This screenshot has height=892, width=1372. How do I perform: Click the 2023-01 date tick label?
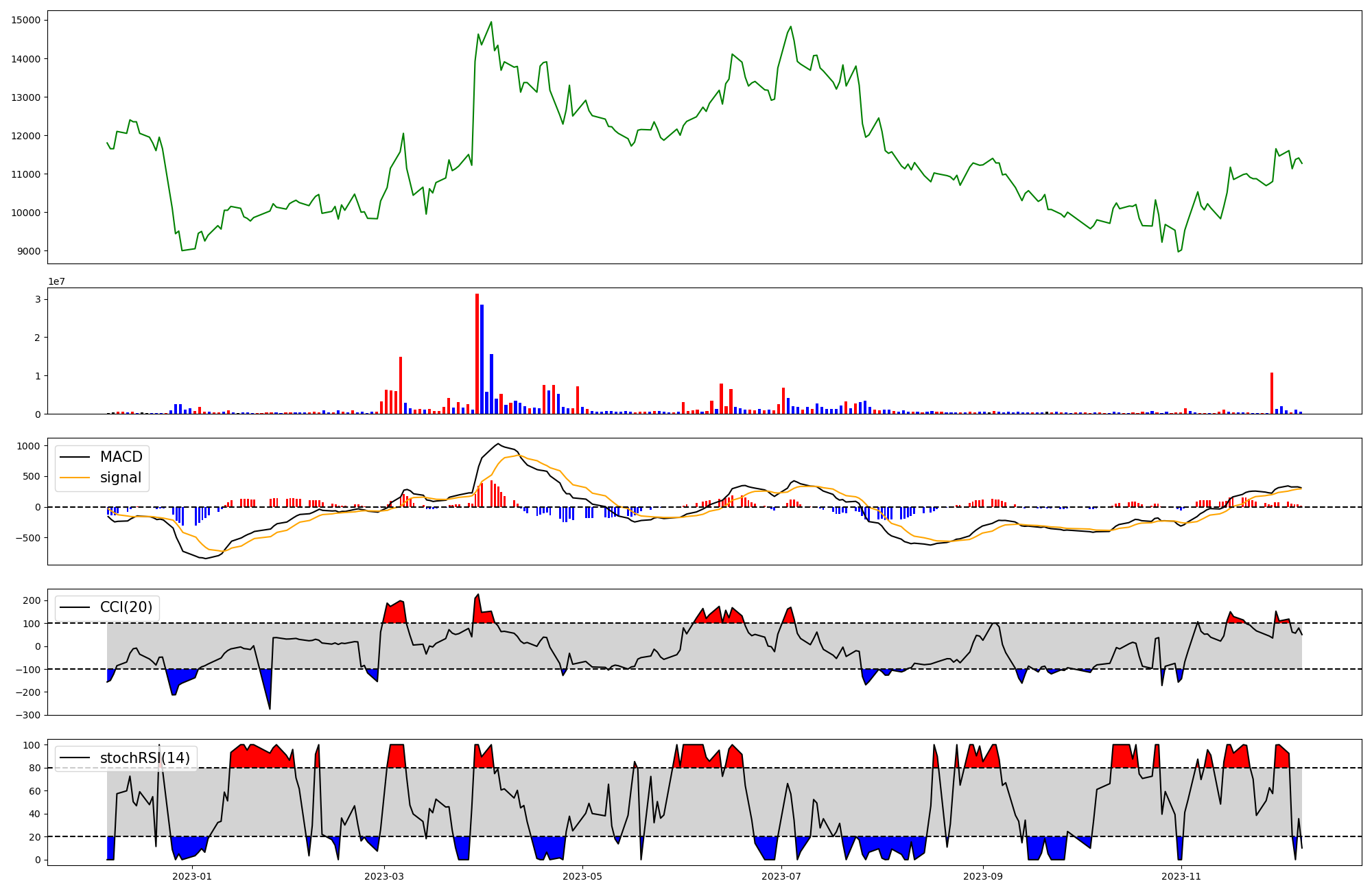tap(192, 876)
